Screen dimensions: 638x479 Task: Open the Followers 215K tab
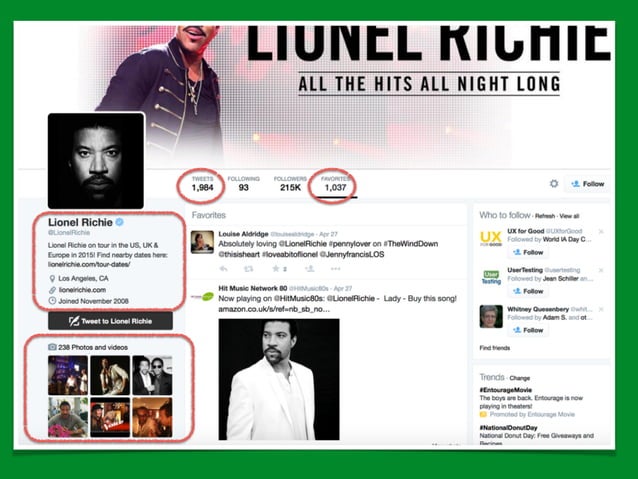click(290, 184)
